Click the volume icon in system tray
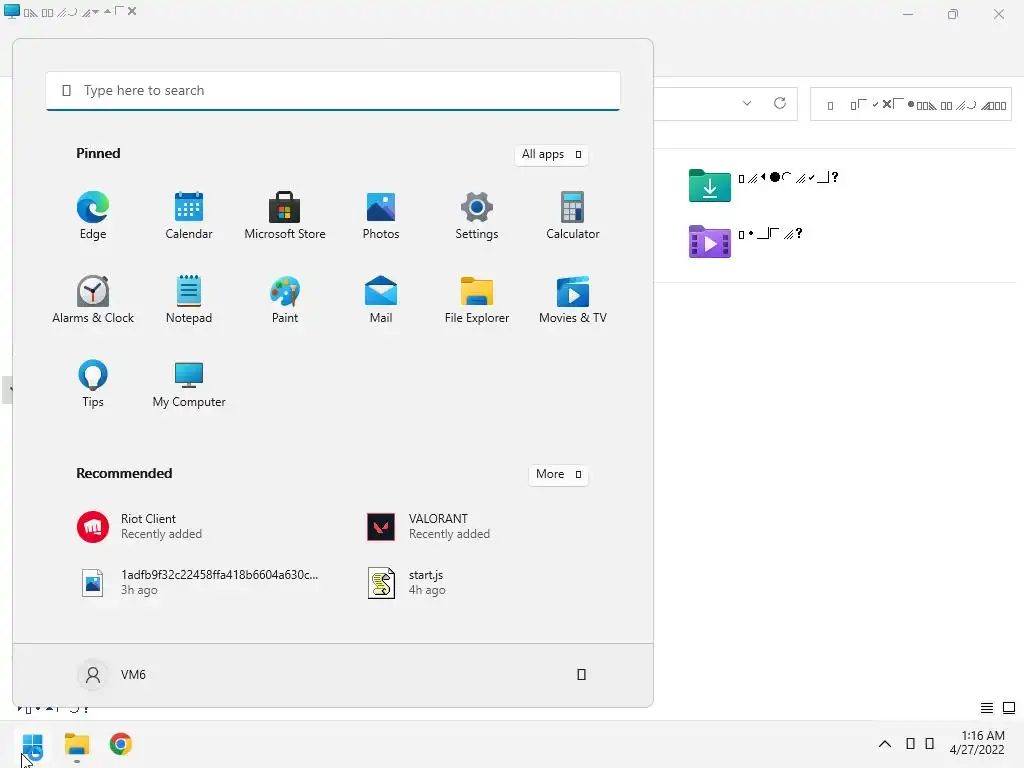Viewport: 1024px width, 768px height. tap(930, 744)
